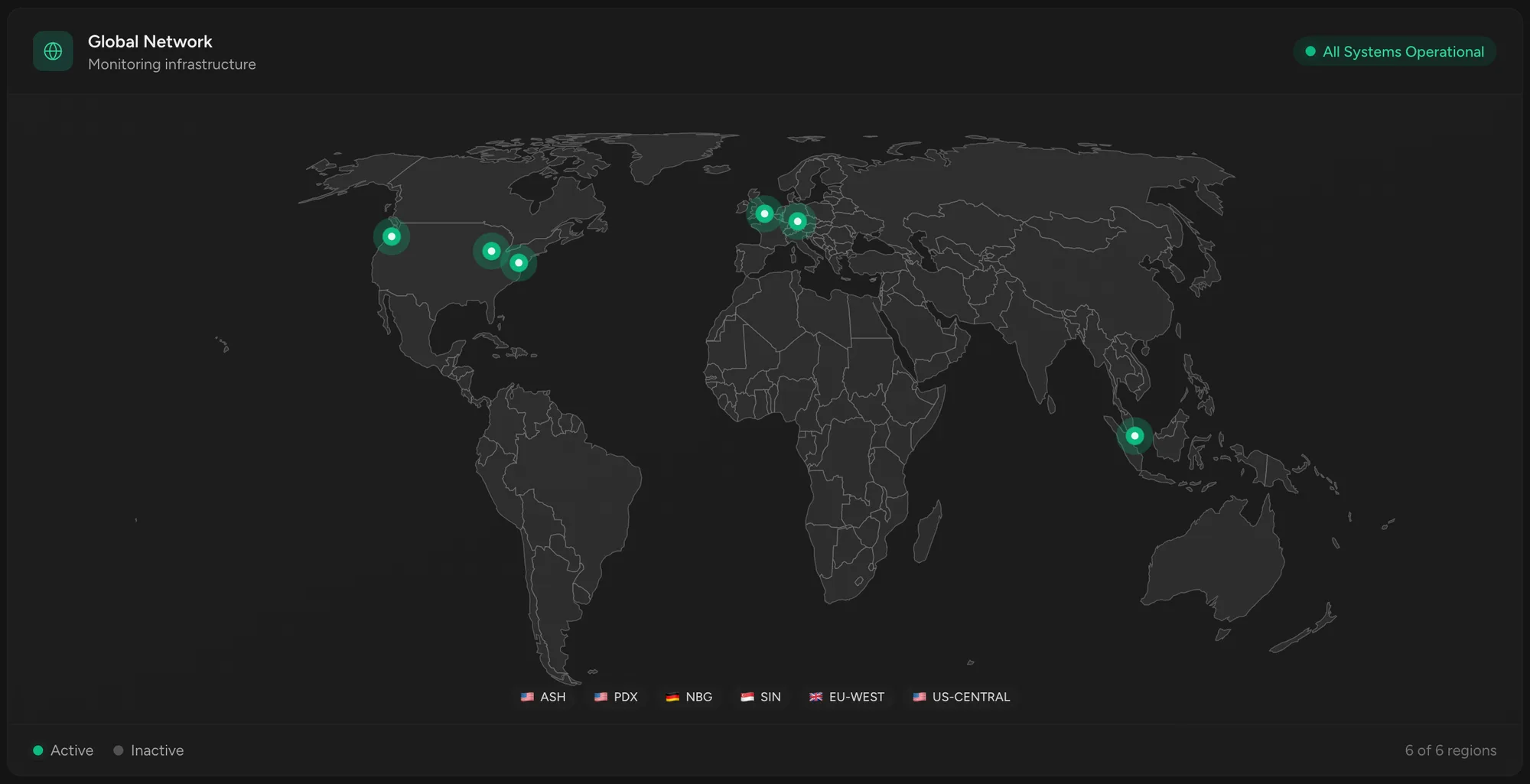Select the Ashburn marker on the US east coast
This screenshot has width=1530, height=784.
(x=519, y=263)
